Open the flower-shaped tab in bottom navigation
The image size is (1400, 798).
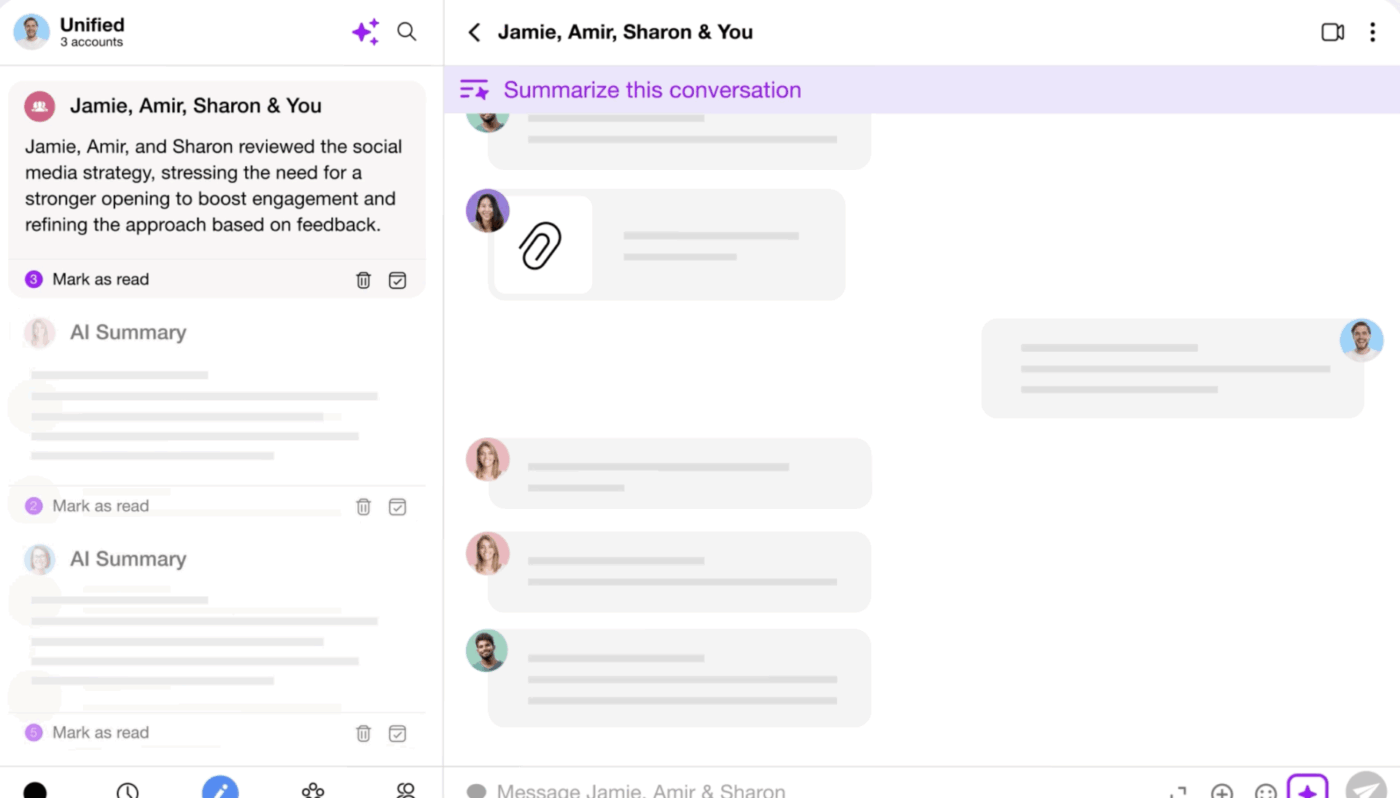pyautogui.click(x=313, y=791)
